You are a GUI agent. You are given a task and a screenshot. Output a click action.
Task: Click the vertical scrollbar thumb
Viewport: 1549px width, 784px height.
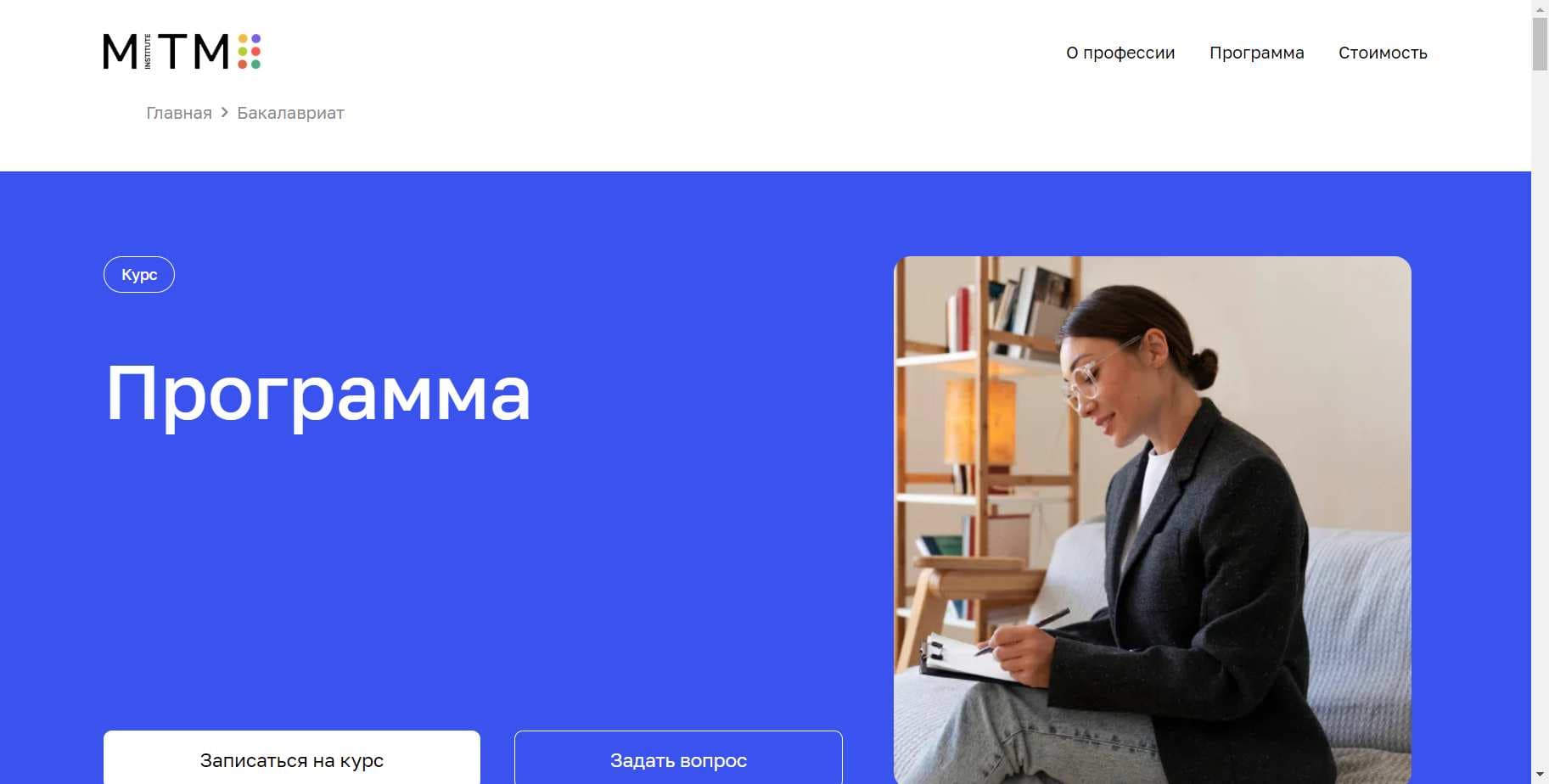click(1540, 43)
